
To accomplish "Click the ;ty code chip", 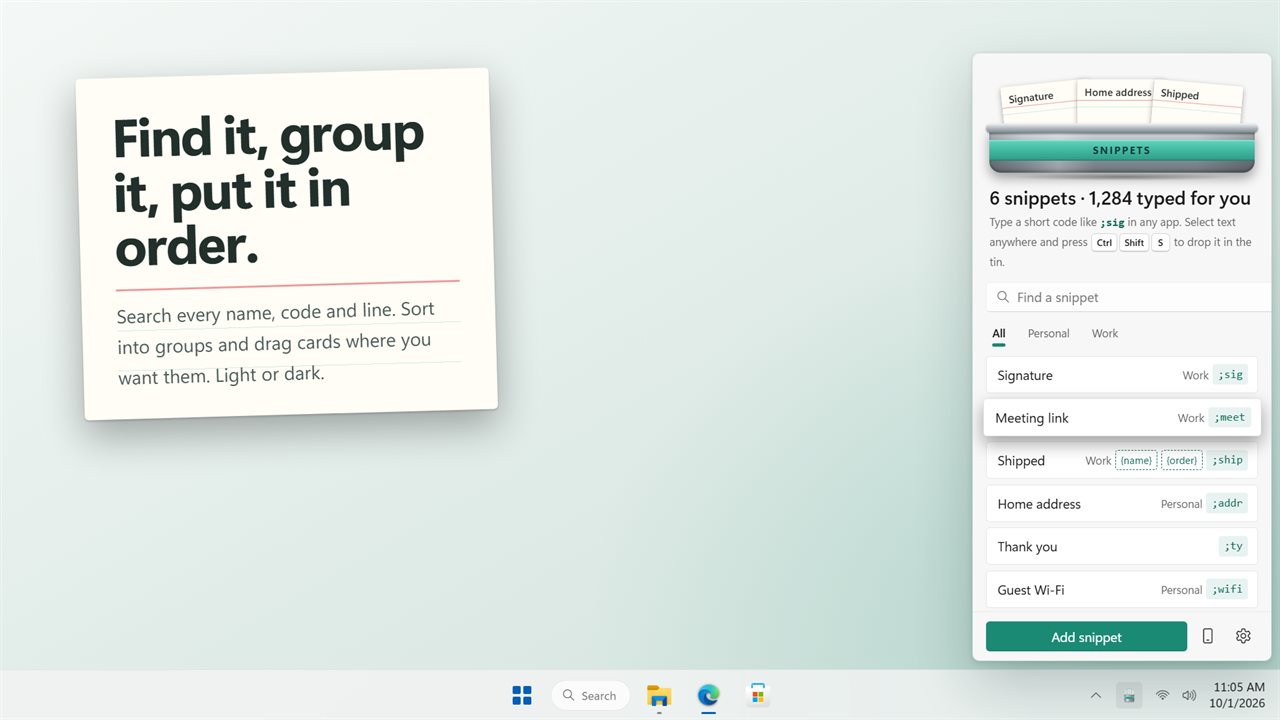I will coord(1233,547).
